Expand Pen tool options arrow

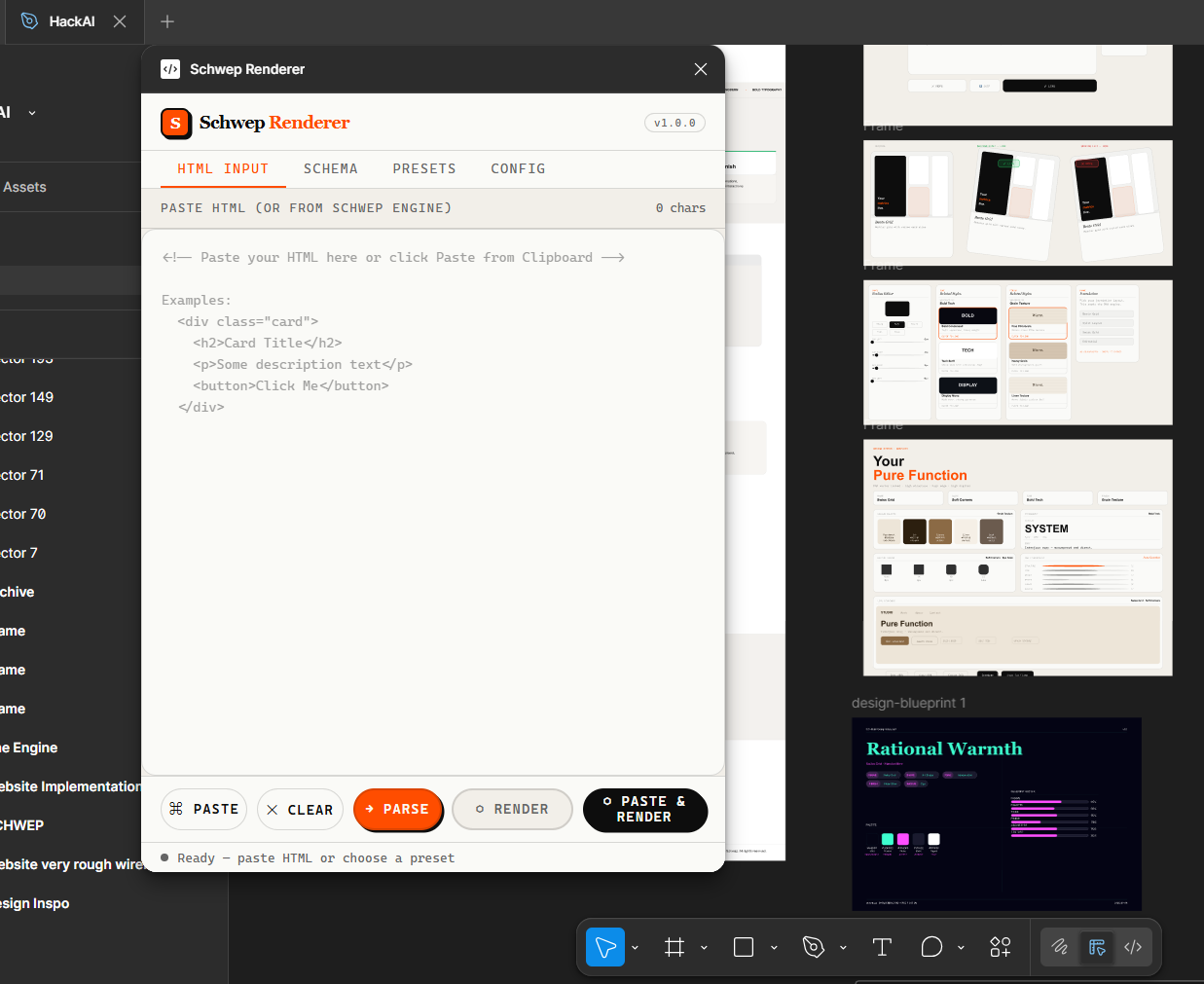pos(843,947)
